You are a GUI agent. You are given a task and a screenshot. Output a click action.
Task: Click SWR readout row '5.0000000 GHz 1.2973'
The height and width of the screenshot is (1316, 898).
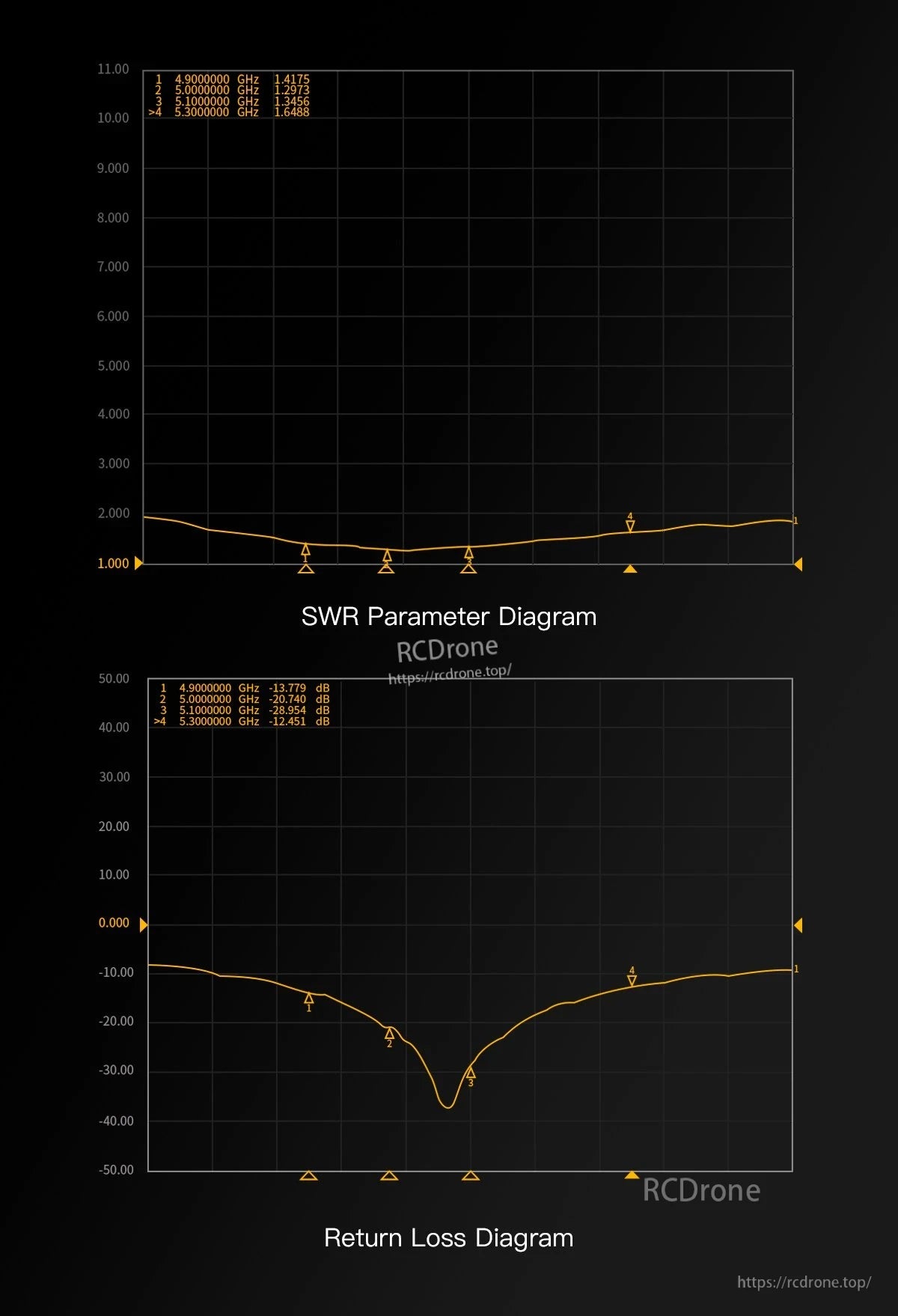(x=232, y=90)
